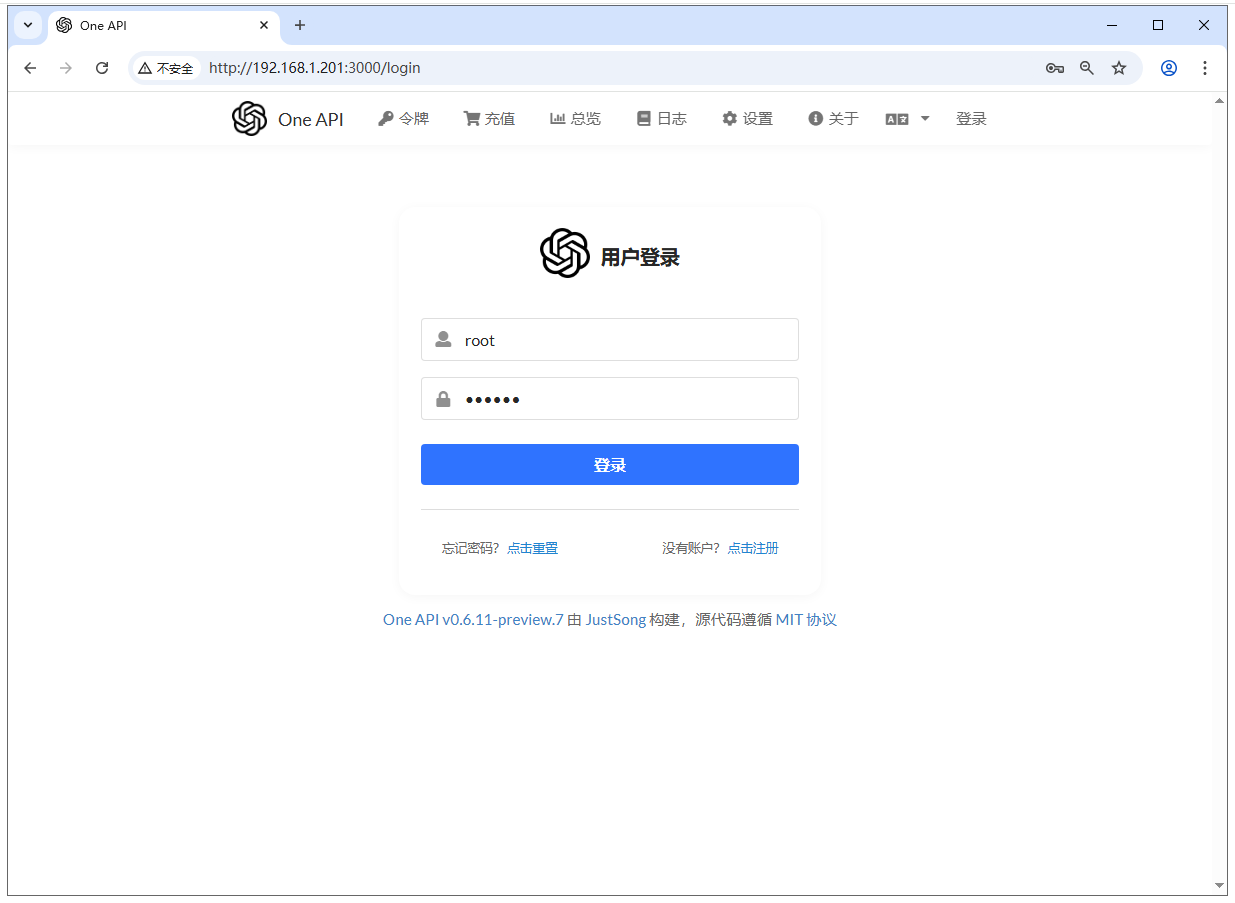
Task: Open the One API v0.6.11-preview.7 footer link
Action: click(x=473, y=620)
